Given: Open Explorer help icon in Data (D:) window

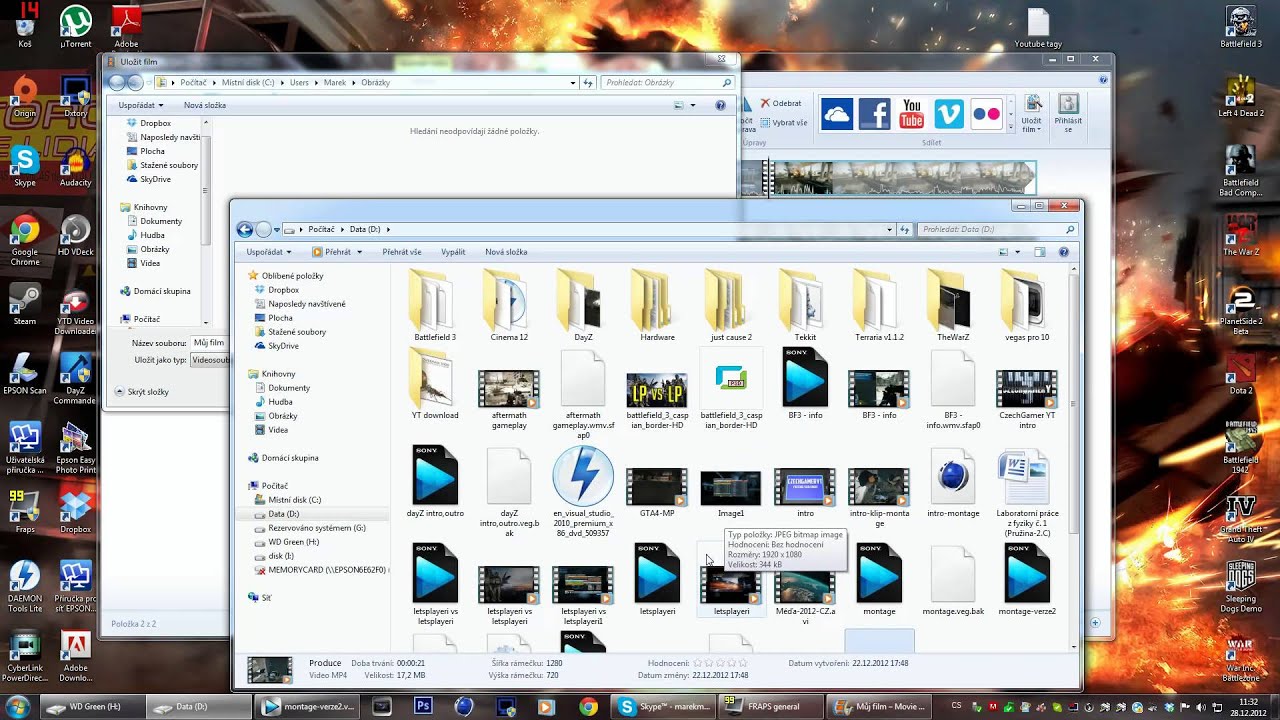Looking at the screenshot, I should click(1063, 252).
